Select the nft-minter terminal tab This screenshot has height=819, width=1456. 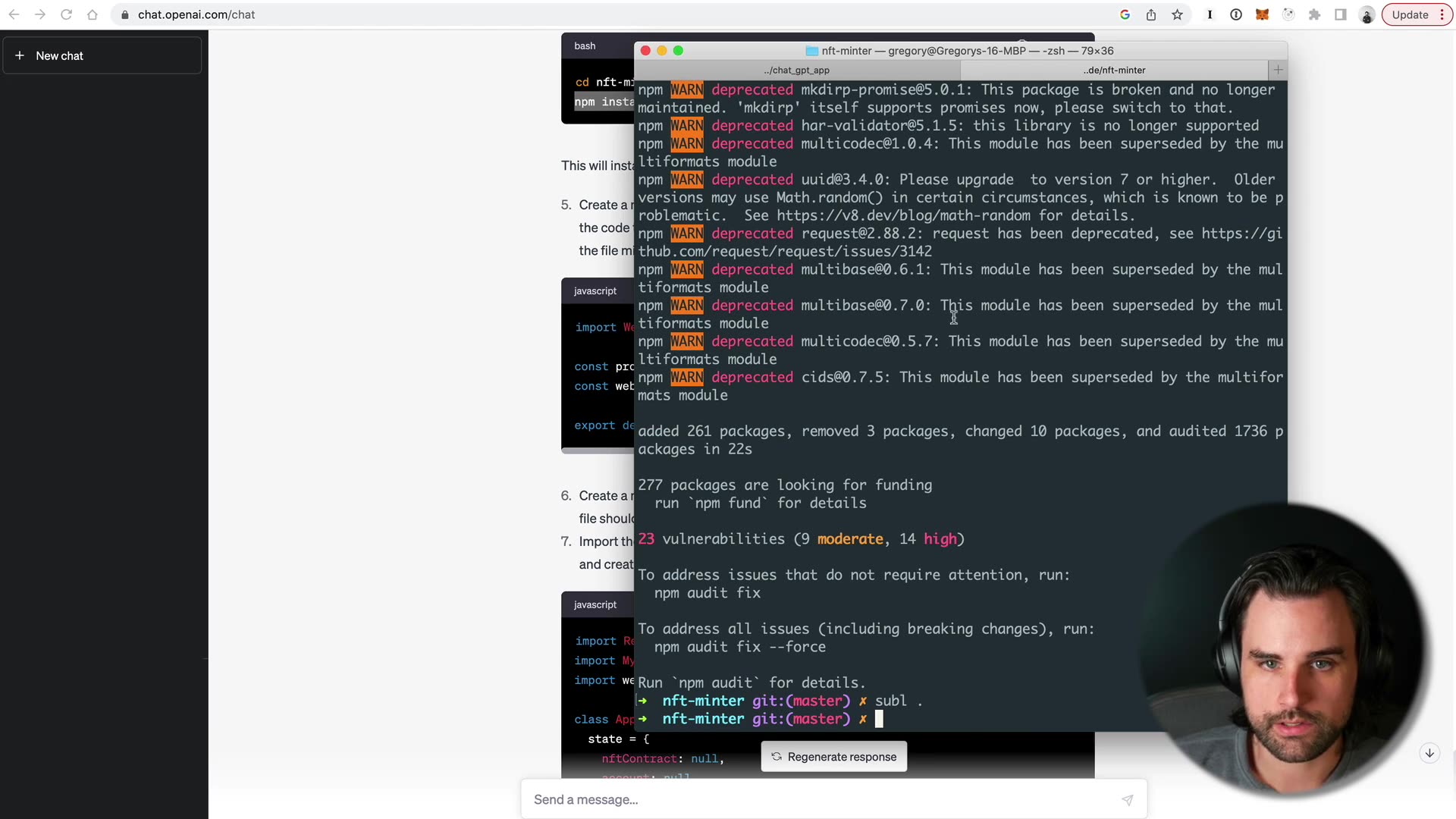click(1114, 70)
